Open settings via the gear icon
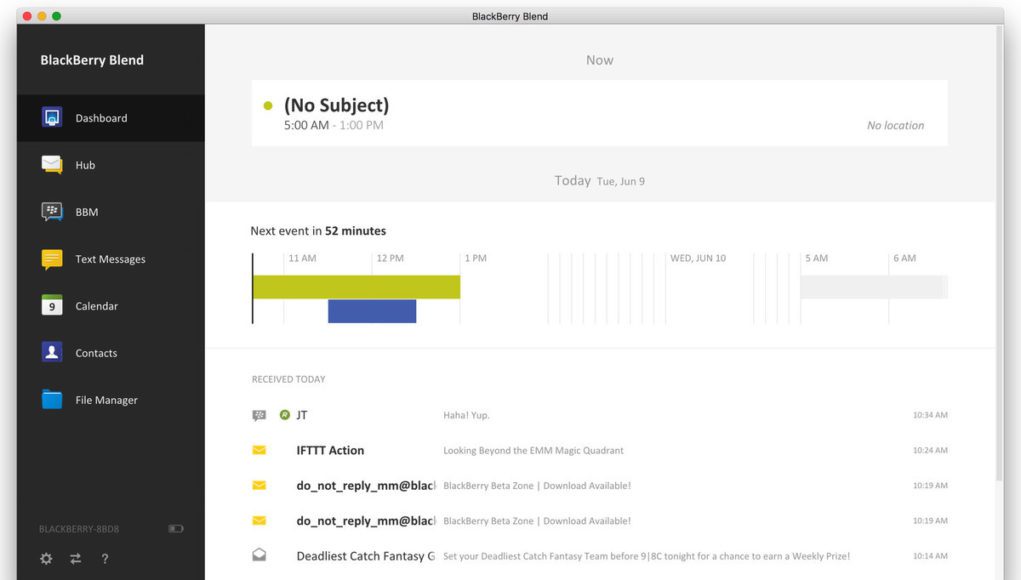The height and width of the screenshot is (580, 1021). point(46,559)
